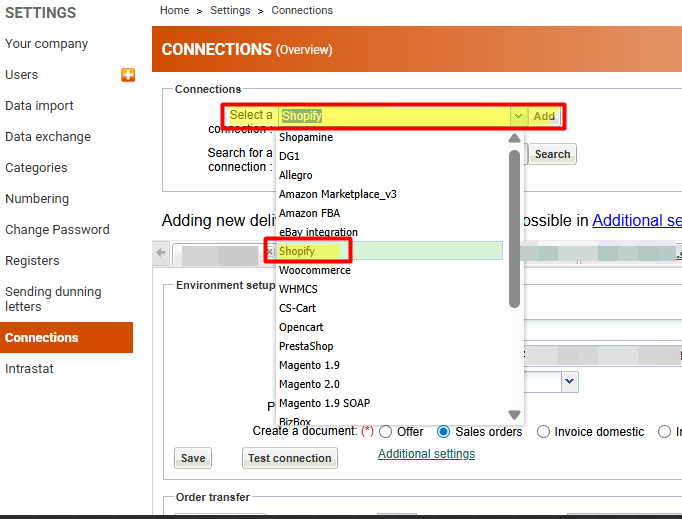Choose WHMCS from the list
This screenshot has height=519, width=682.
pos(391,289)
